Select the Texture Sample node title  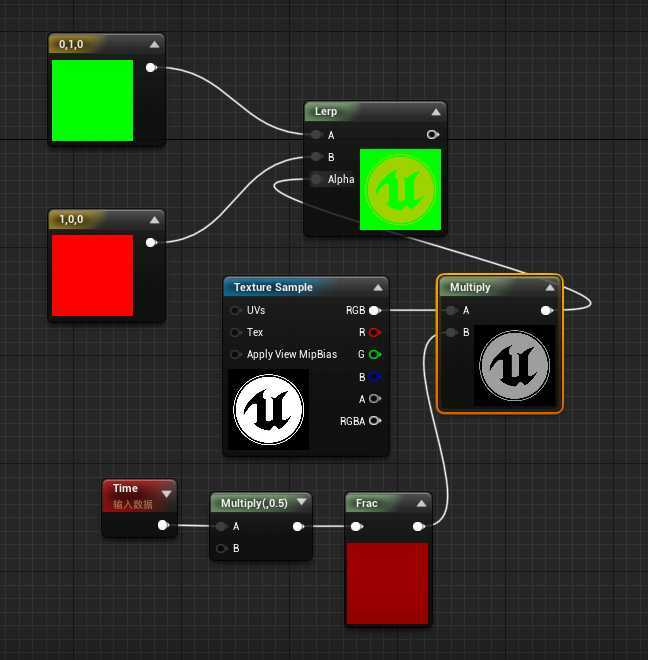[x=273, y=287]
